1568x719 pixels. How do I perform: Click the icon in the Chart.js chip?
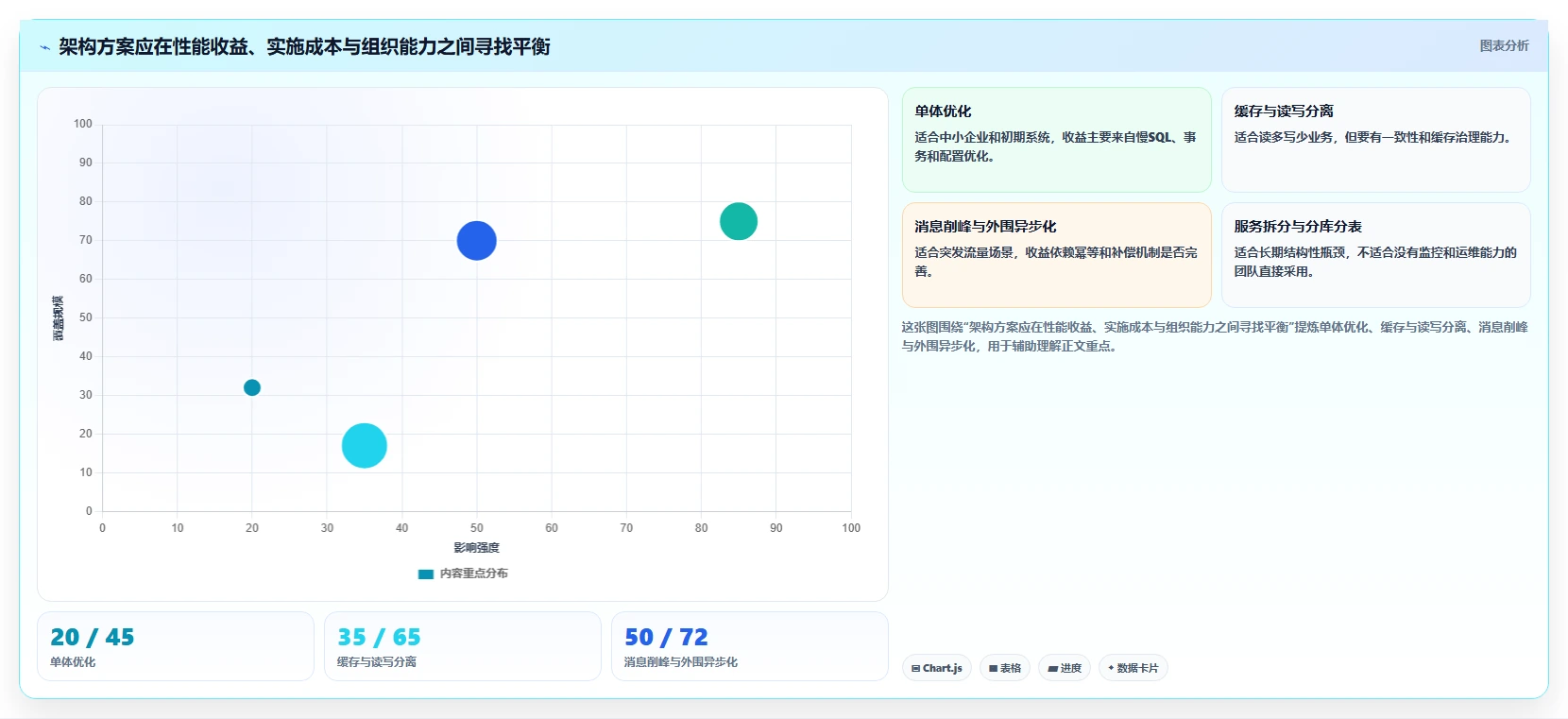point(915,668)
